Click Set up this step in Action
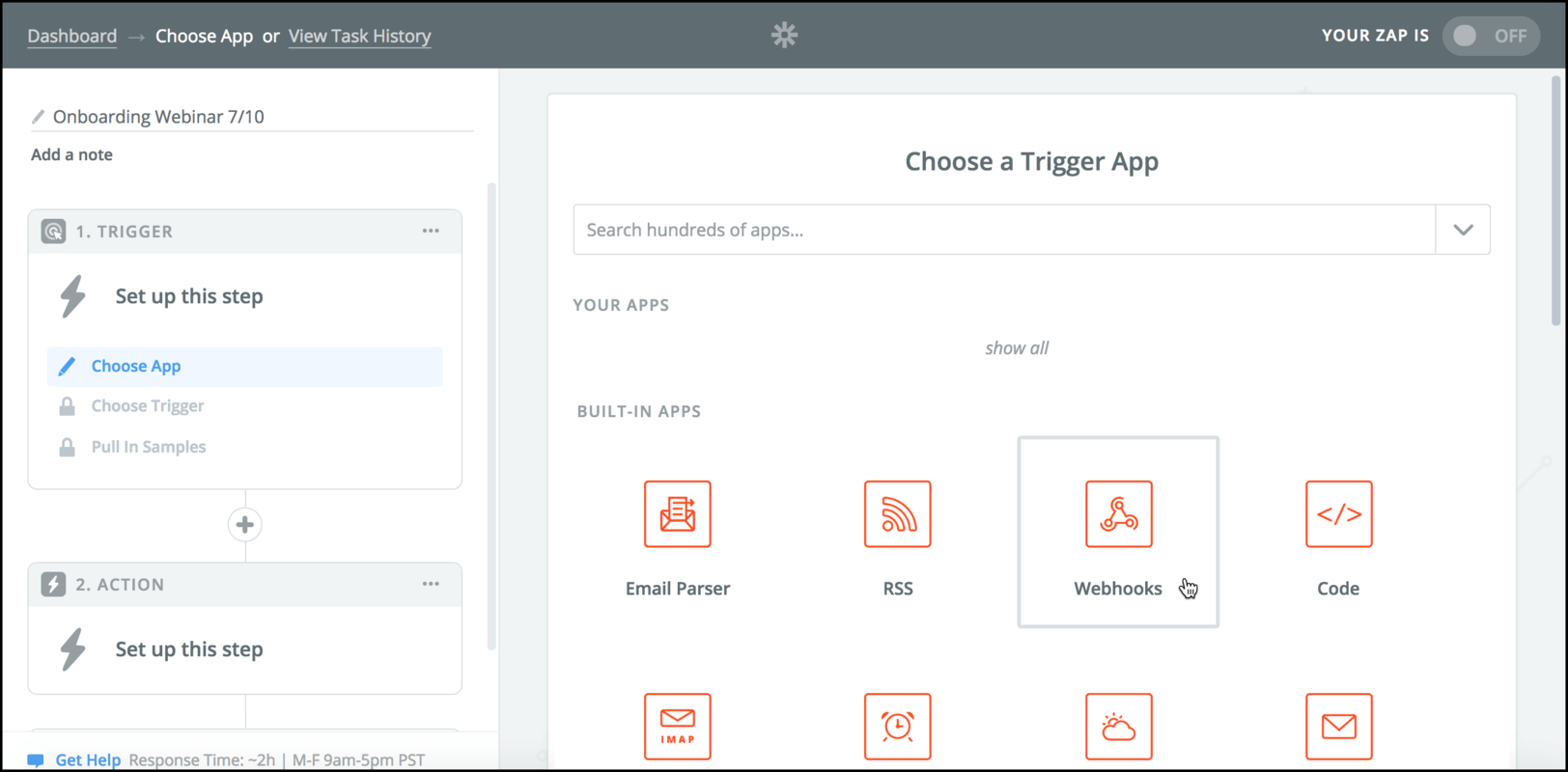 [189, 649]
